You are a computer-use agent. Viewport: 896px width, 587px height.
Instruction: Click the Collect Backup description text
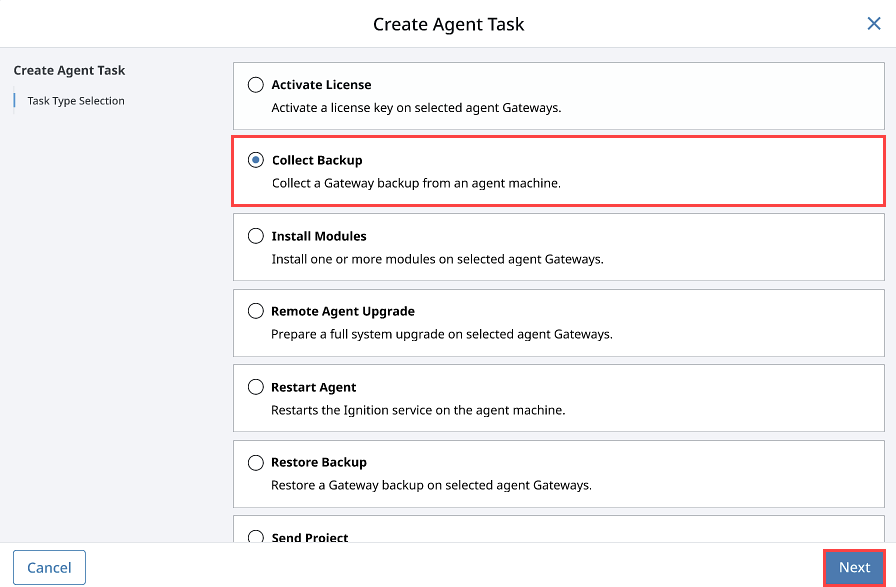[x=416, y=183]
